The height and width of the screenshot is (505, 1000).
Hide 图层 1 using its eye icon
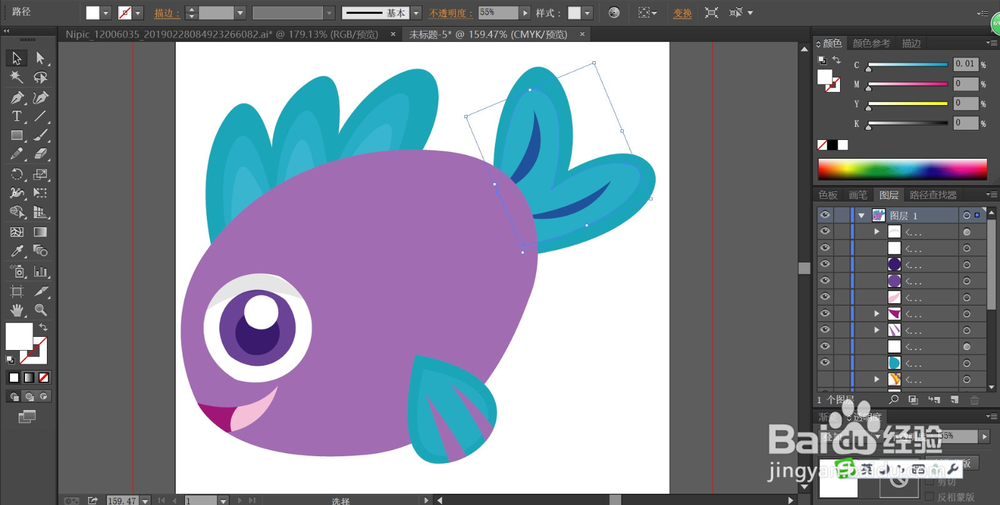(x=825, y=215)
